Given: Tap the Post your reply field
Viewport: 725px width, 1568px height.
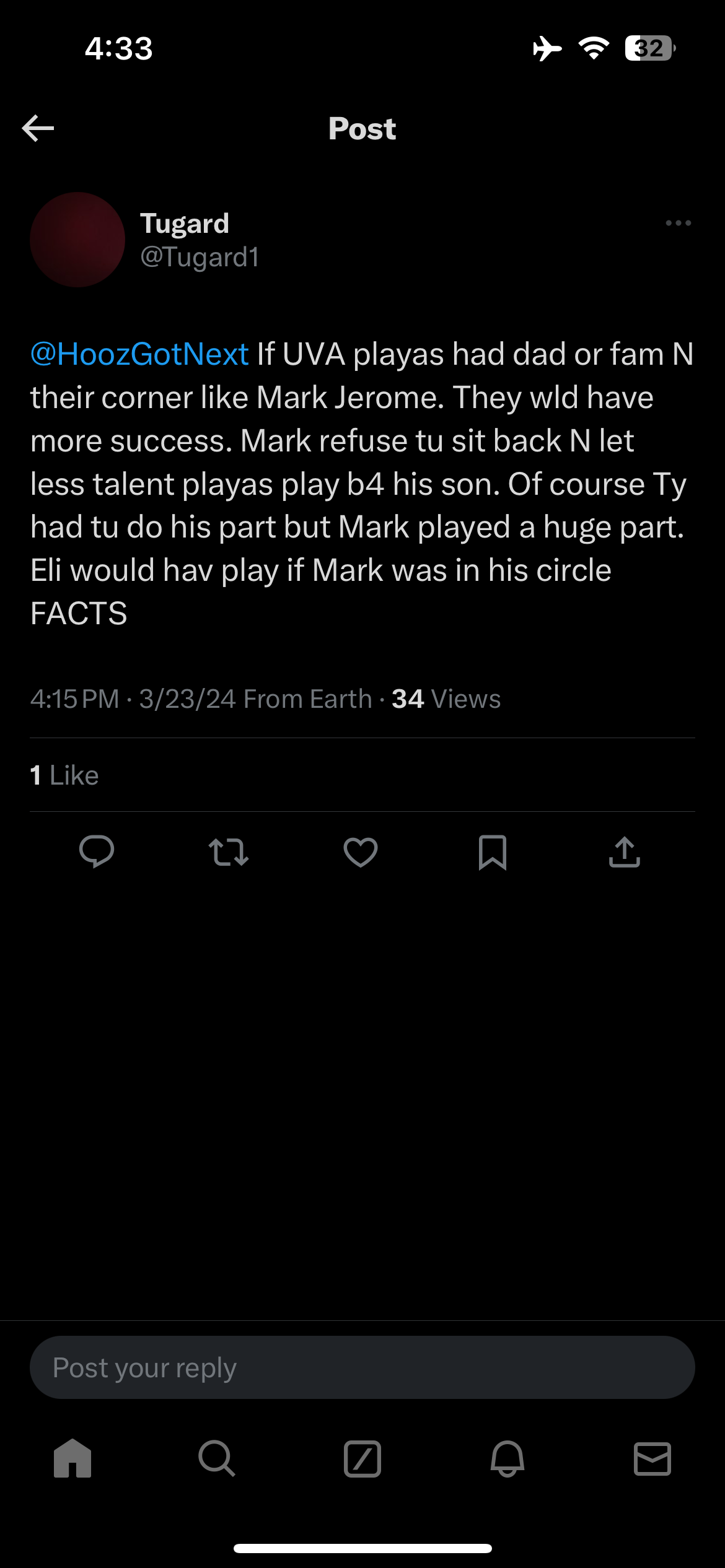Looking at the screenshot, I should tap(362, 1367).
